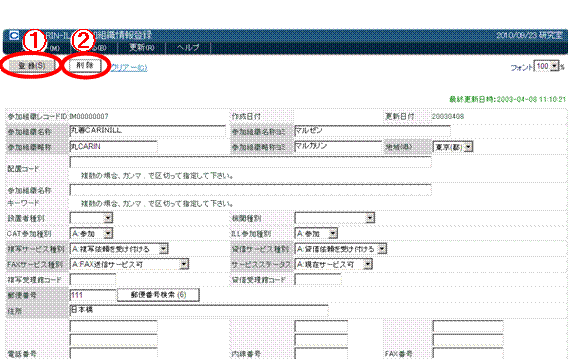Follow the クリアー(C) link
This screenshot has height=360, width=568.
point(129,68)
